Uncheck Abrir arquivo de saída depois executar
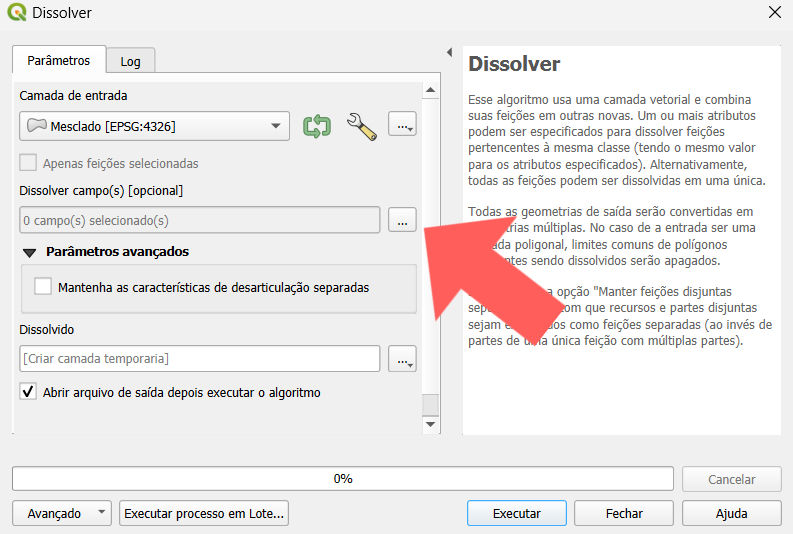Screen dimensions: 793x534 pos(28,391)
